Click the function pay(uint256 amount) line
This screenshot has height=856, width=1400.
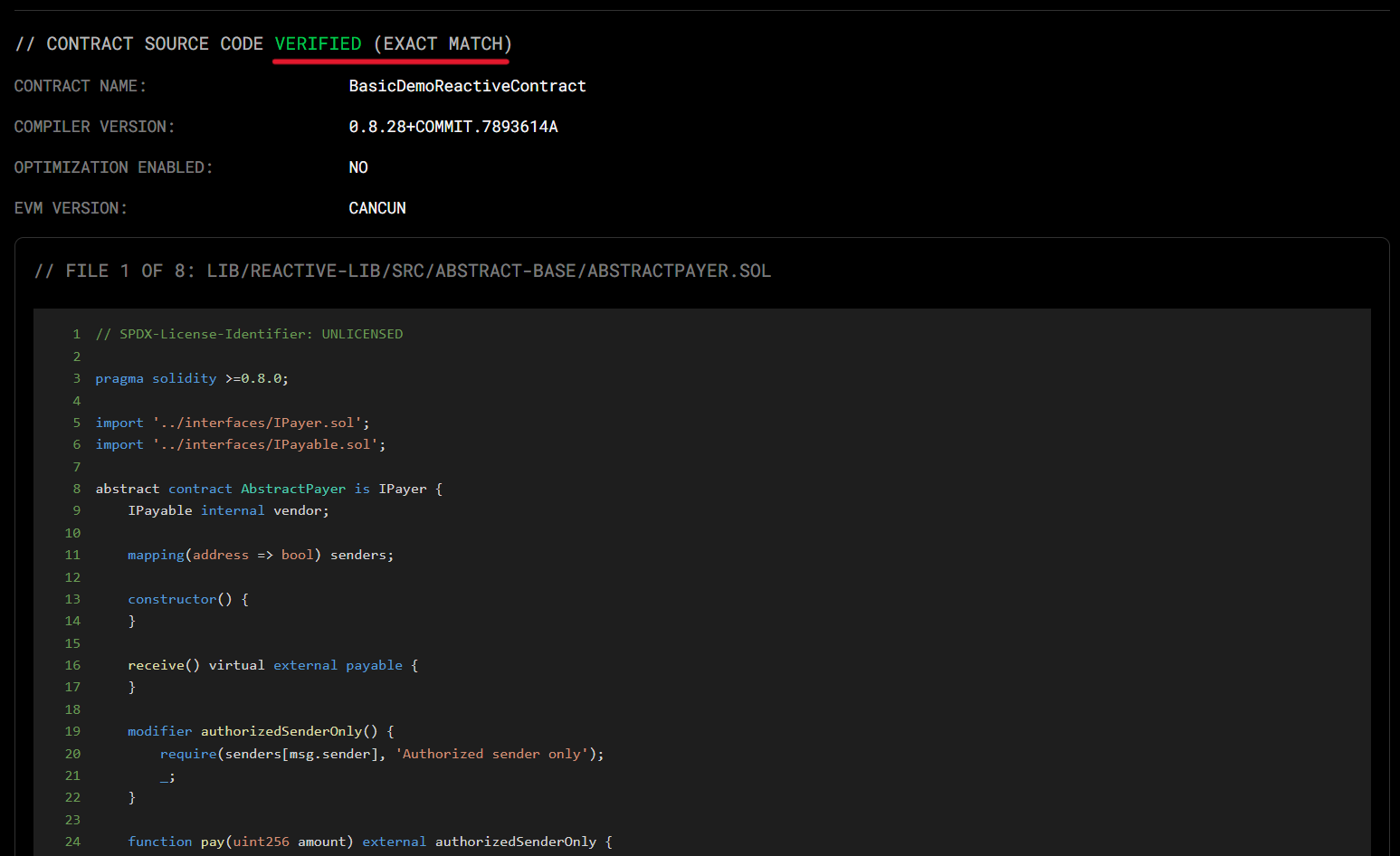(370, 842)
